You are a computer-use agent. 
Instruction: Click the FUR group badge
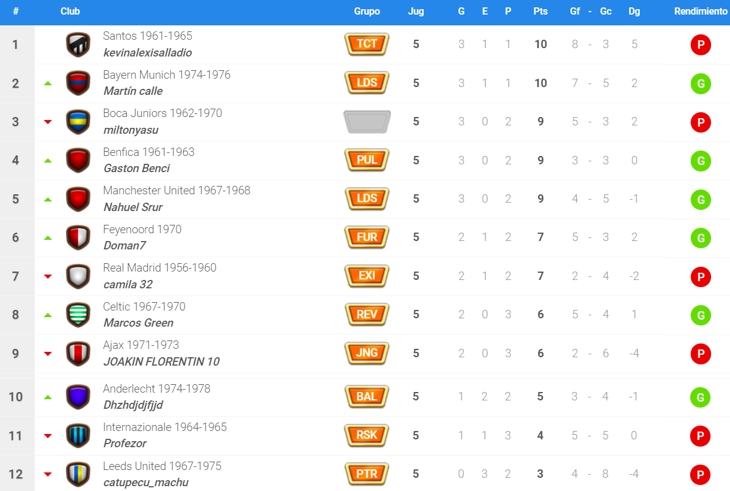[x=367, y=238]
